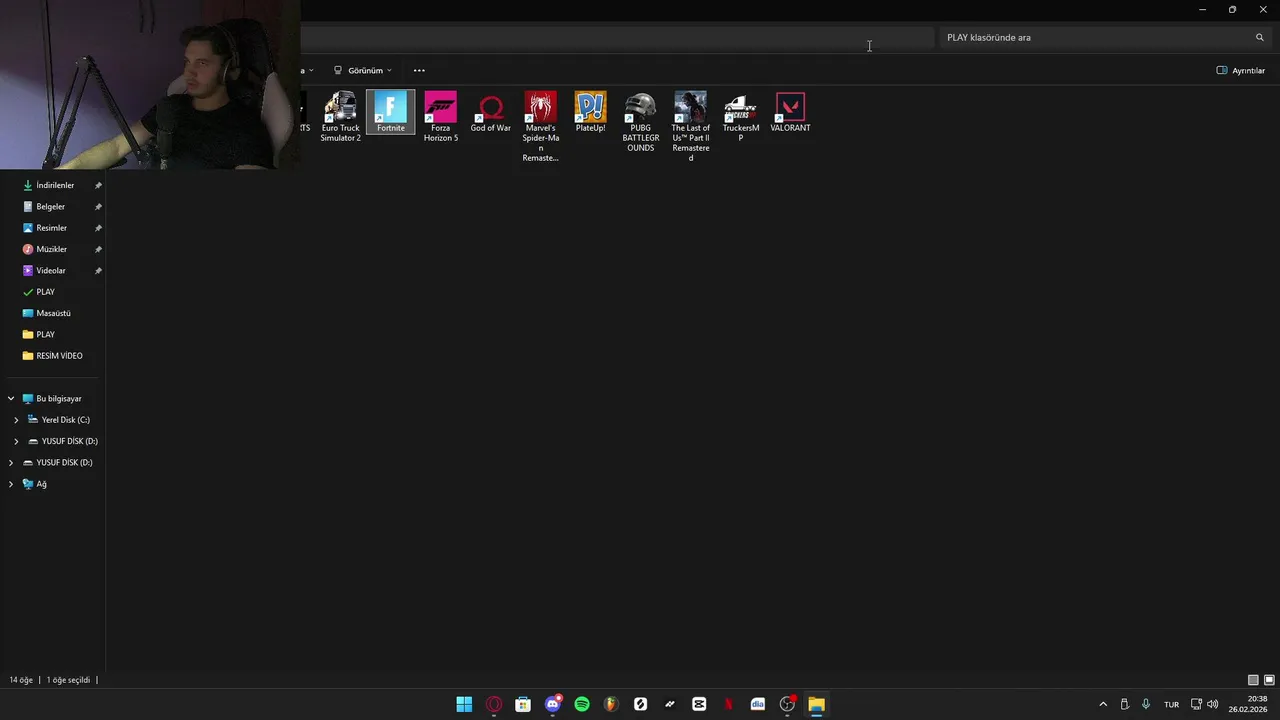This screenshot has width=1280, height=720.
Task: Click the TUR language indicator
Action: click(1171, 705)
